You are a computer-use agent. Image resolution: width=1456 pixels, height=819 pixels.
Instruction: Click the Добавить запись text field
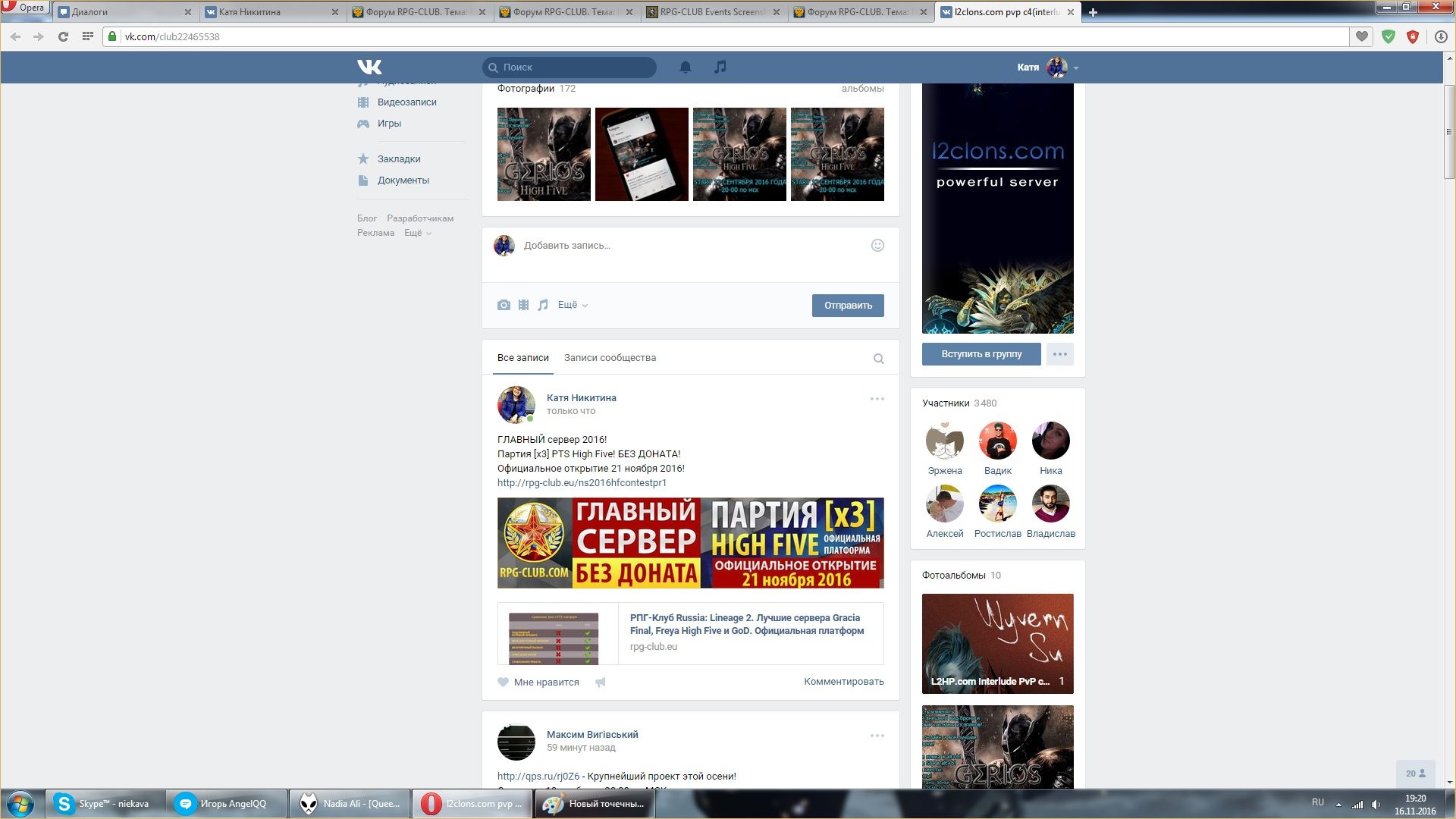click(682, 246)
